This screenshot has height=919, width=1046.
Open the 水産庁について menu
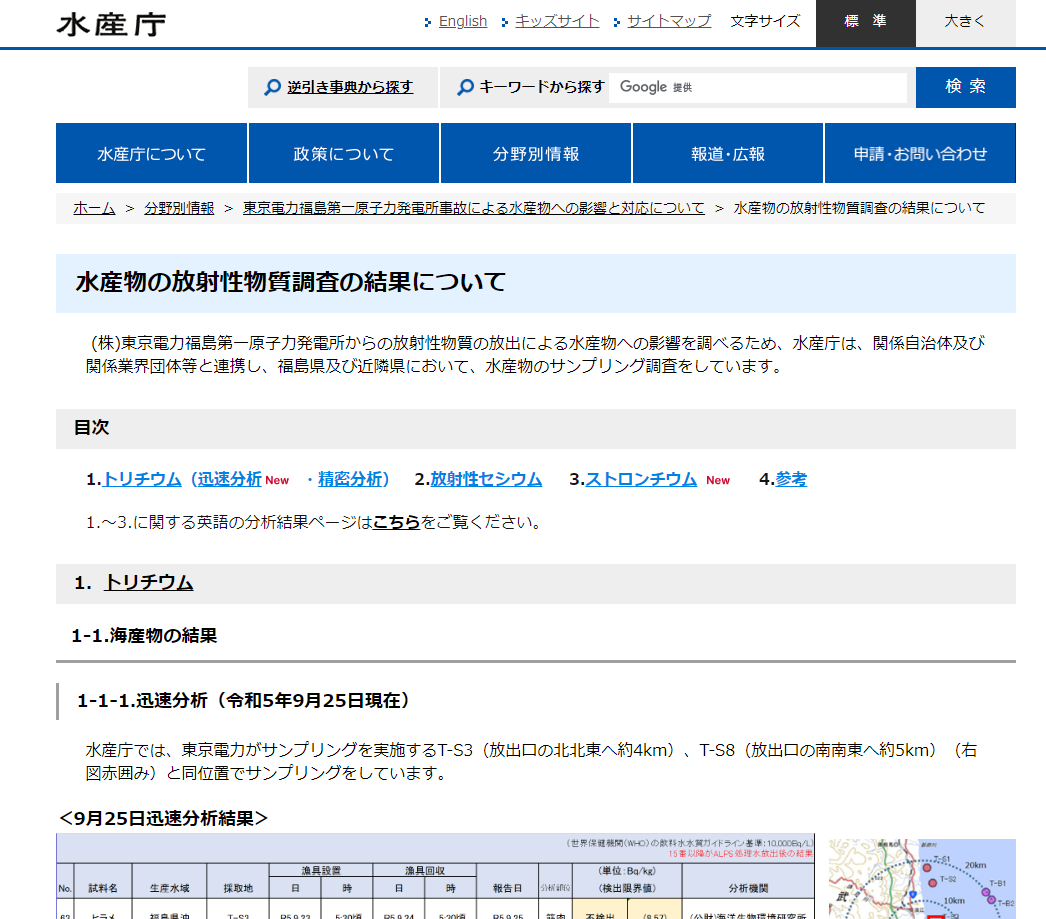point(151,154)
